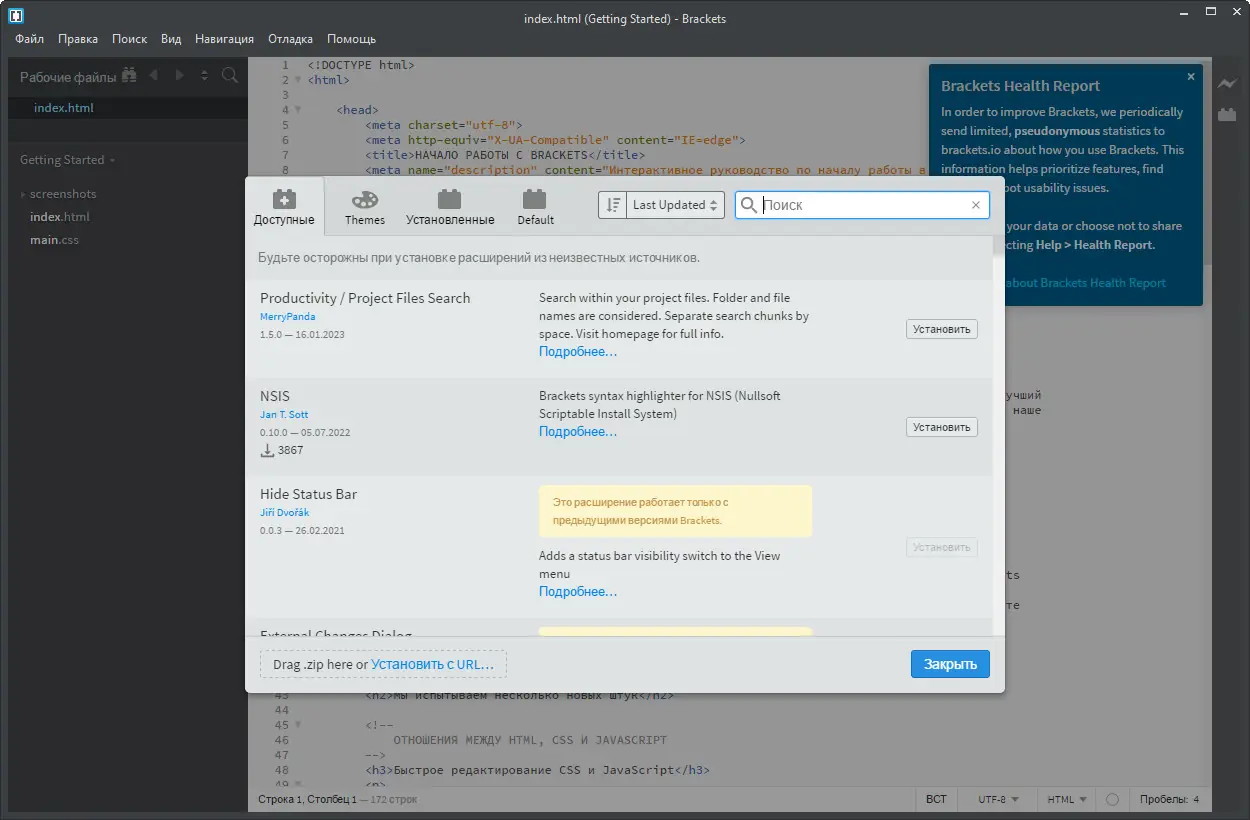This screenshot has width=1250, height=820.
Task: Open Подробнее link for NSIS
Action: point(578,432)
